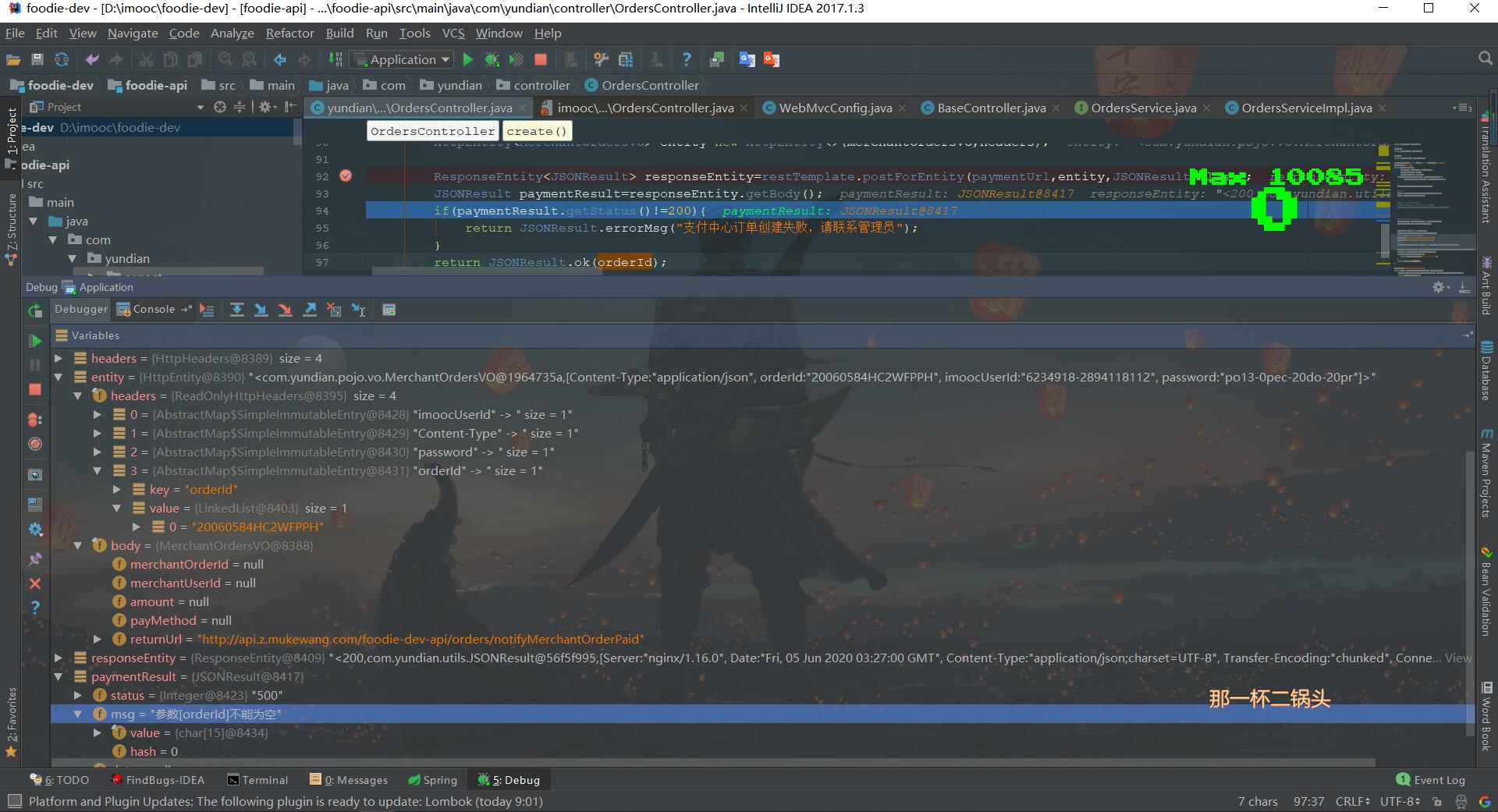1498x812 pixels.
Task: Open the Event Log button
Action: pyautogui.click(x=1431, y=780)
